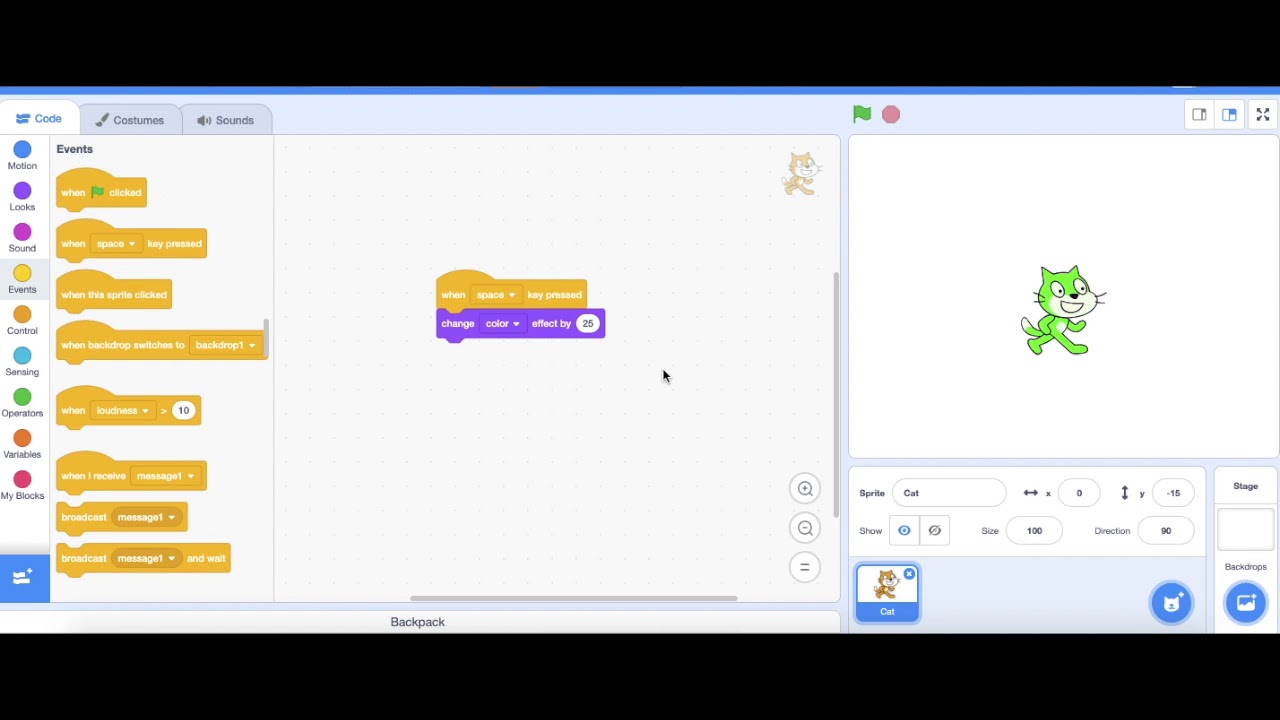Image resolution: width=1280 pixels, height=720 pixels.
Task: Select the Cat sprite thumbnail
Action: [887, 593]
